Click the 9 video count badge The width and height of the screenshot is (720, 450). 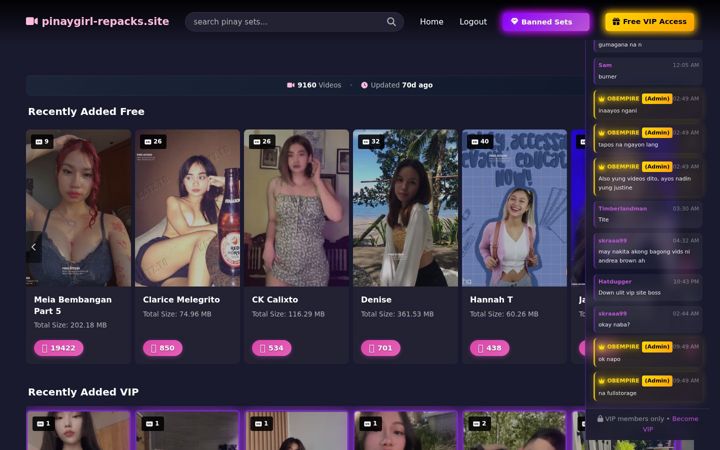42,141
